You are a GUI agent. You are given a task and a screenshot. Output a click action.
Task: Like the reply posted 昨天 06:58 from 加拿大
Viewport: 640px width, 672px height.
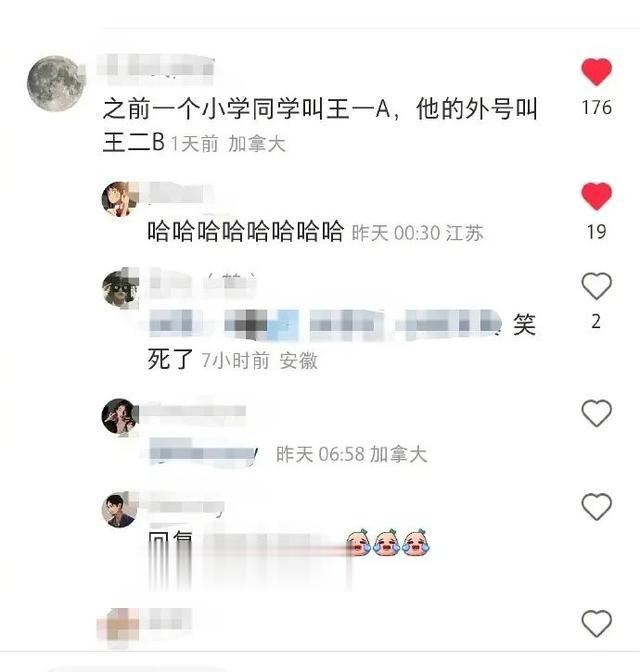click(596, 413)
